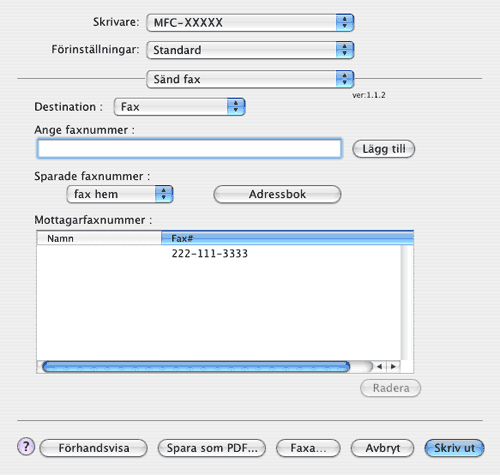
Task: Open the saved fax numbers 'fax hem' dropdown
Action: click(120, 194)
